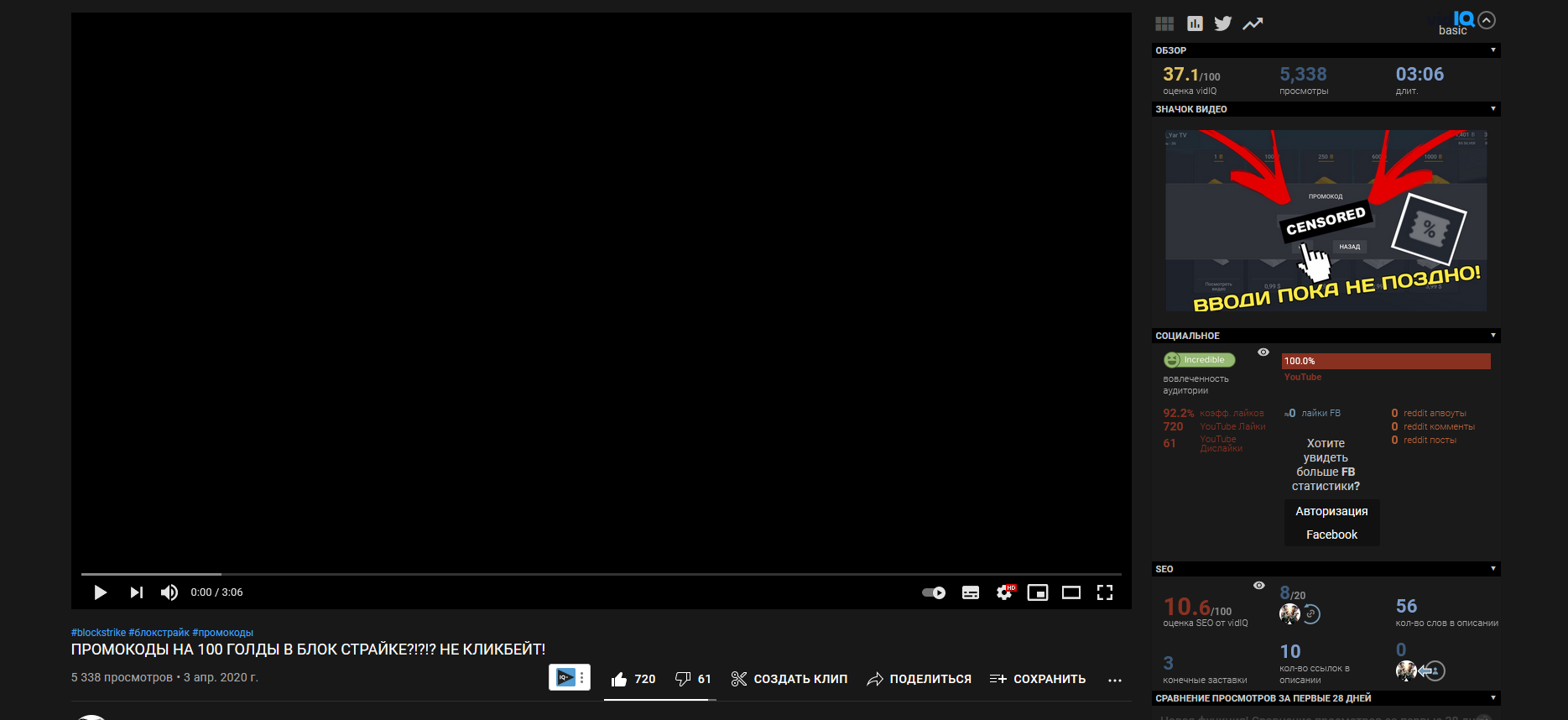The image size is (1568, 720).
Task: Open the vidIQ bar chart stats icon
Action: point(1195,23)
